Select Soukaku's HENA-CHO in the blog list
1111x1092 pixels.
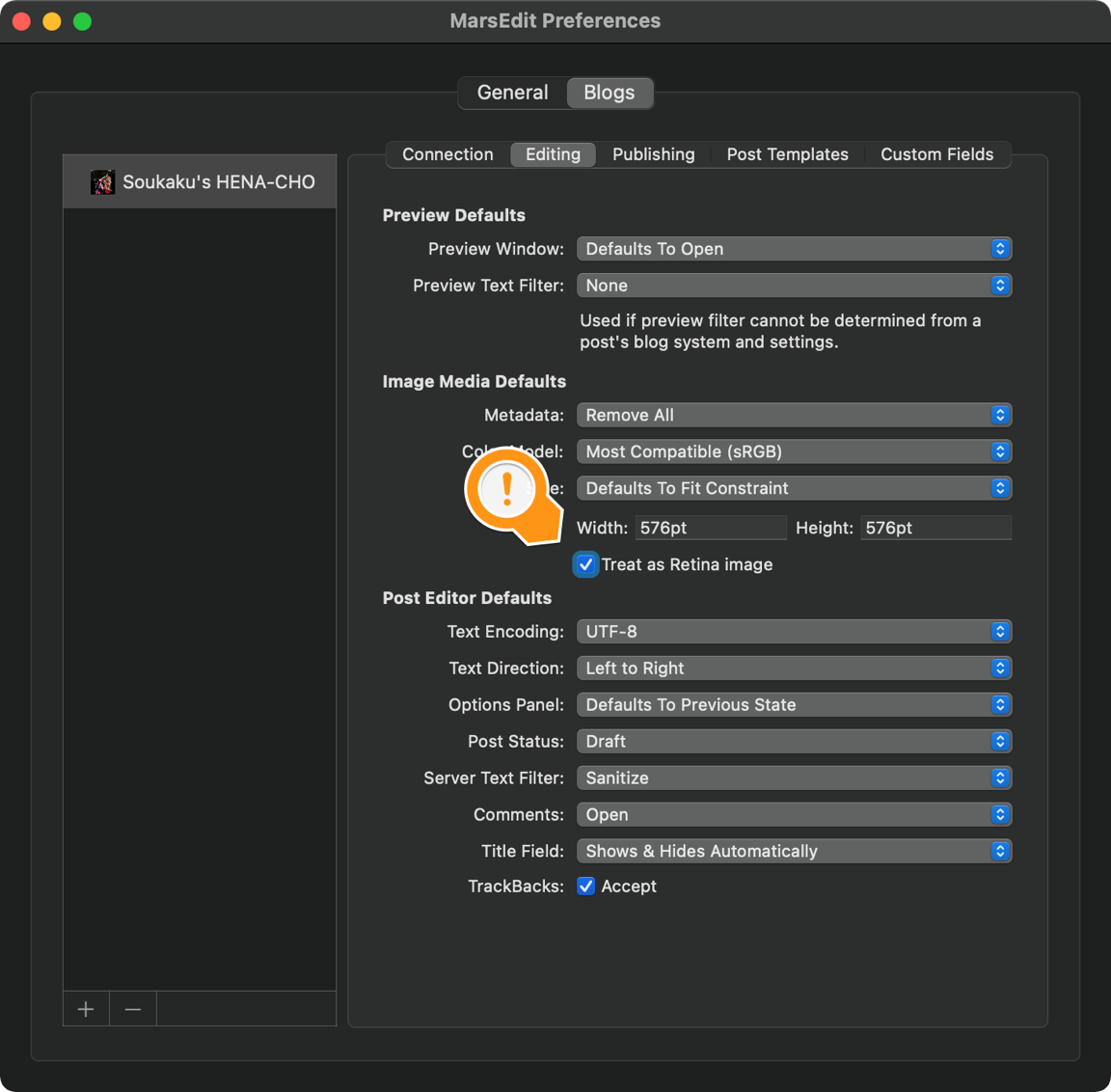(200, 182)
